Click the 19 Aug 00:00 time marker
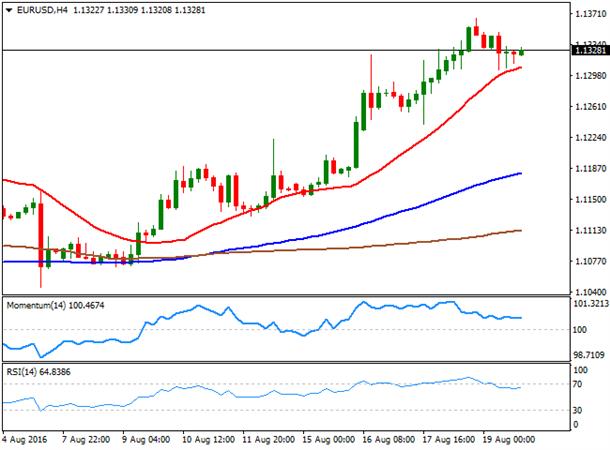 (509, 440)
